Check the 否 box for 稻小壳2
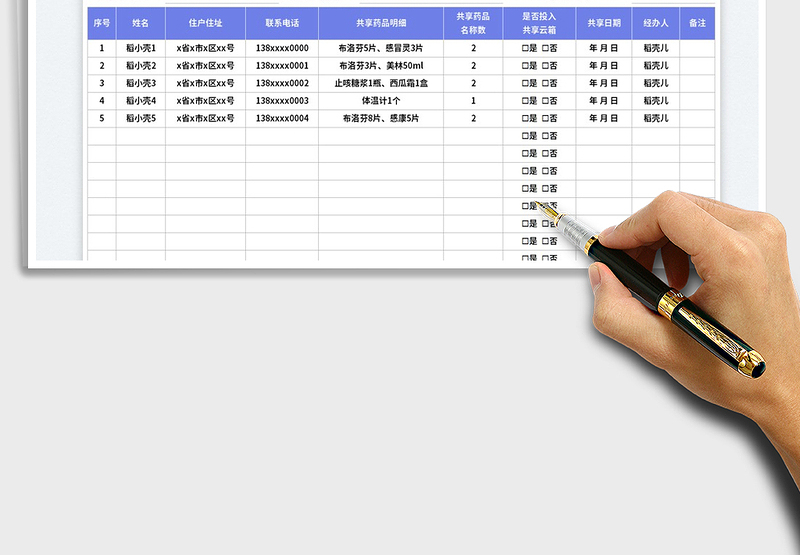The width and height of the screenshot is (800, 555). tap(545, 66)
